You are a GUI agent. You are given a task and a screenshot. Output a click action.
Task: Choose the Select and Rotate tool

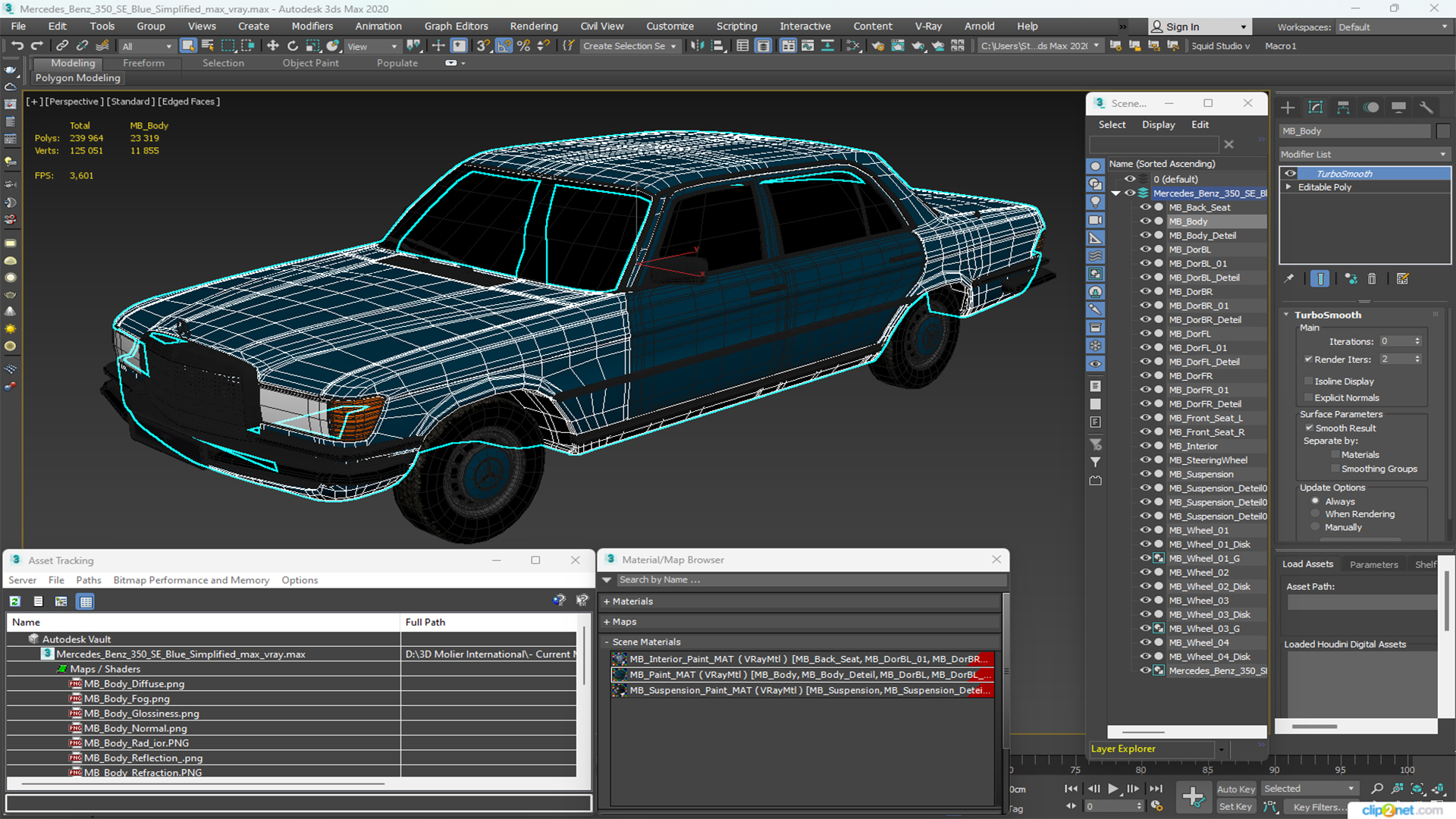(x=293, y=46)
